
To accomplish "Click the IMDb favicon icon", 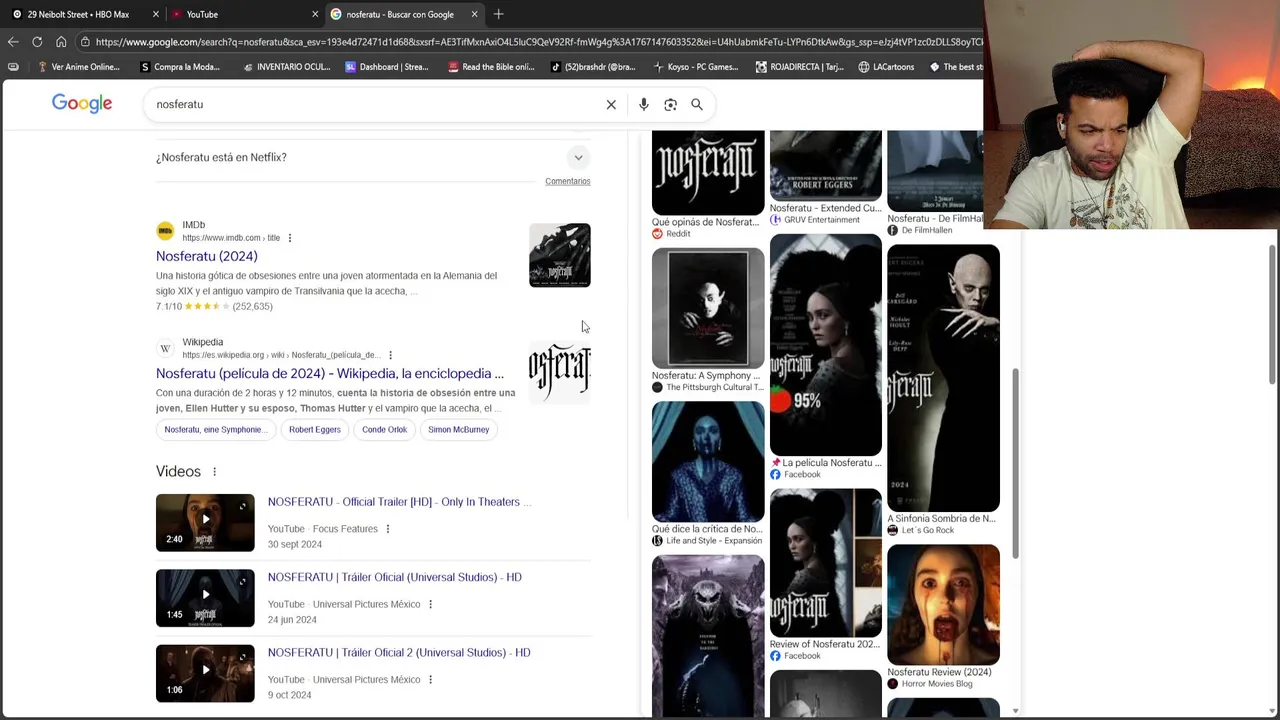I will coord(165,231).
